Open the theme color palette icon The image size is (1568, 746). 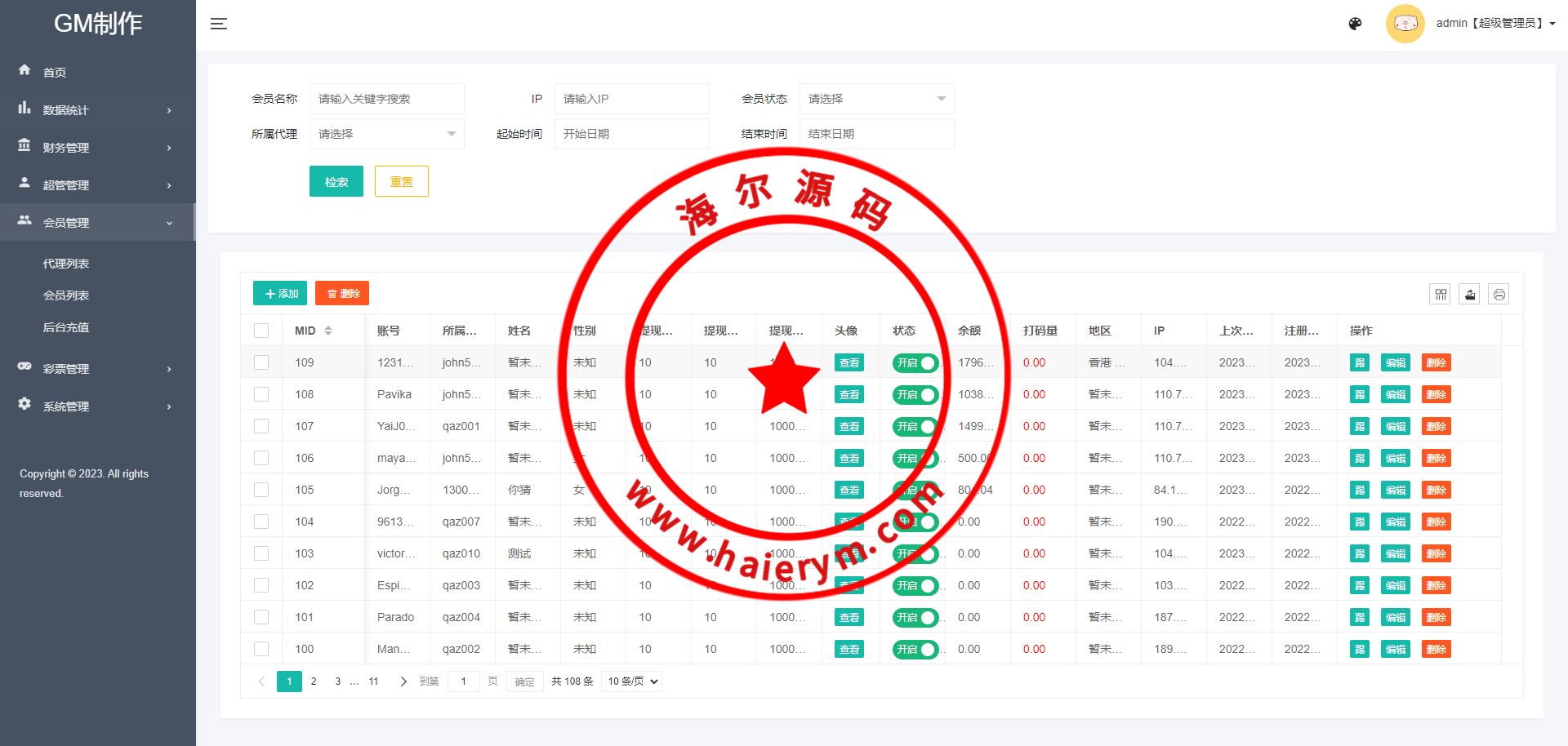click(1355, 24)
